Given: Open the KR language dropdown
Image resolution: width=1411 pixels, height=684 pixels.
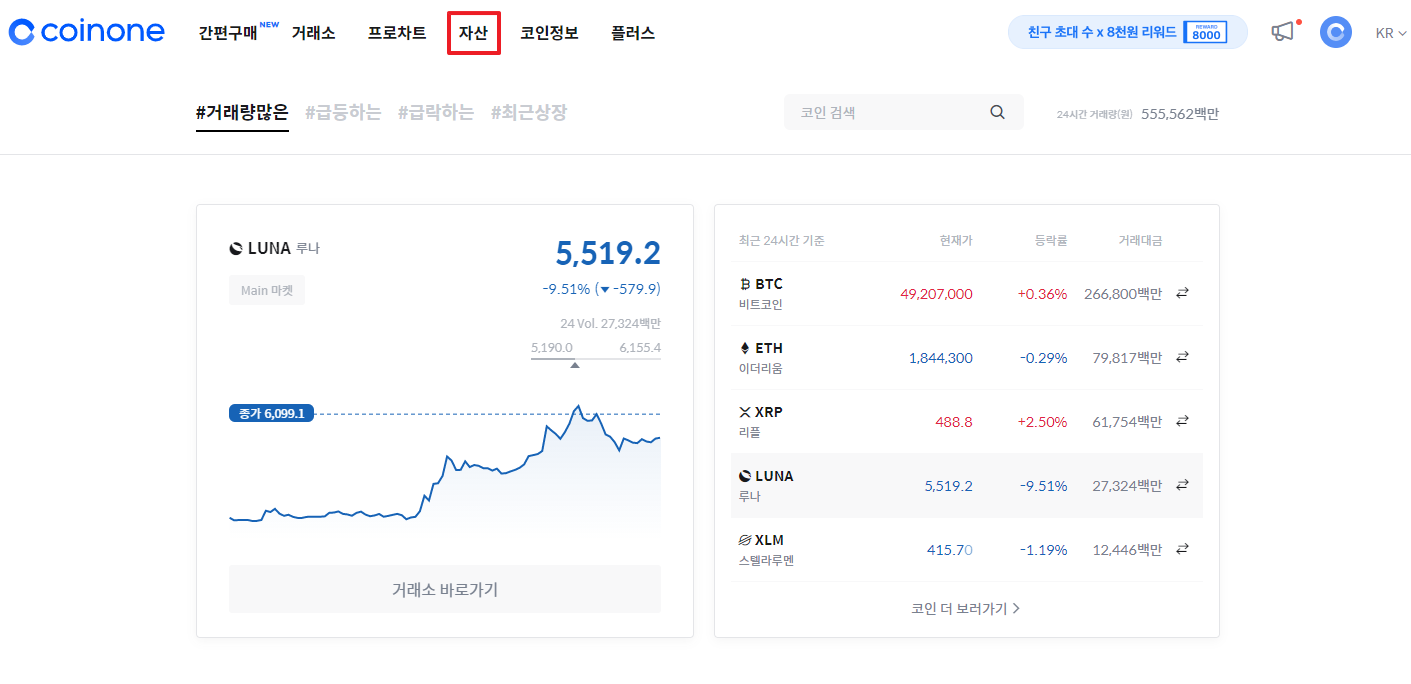Looking at the screenshot, I should (x=1390, y=33).
